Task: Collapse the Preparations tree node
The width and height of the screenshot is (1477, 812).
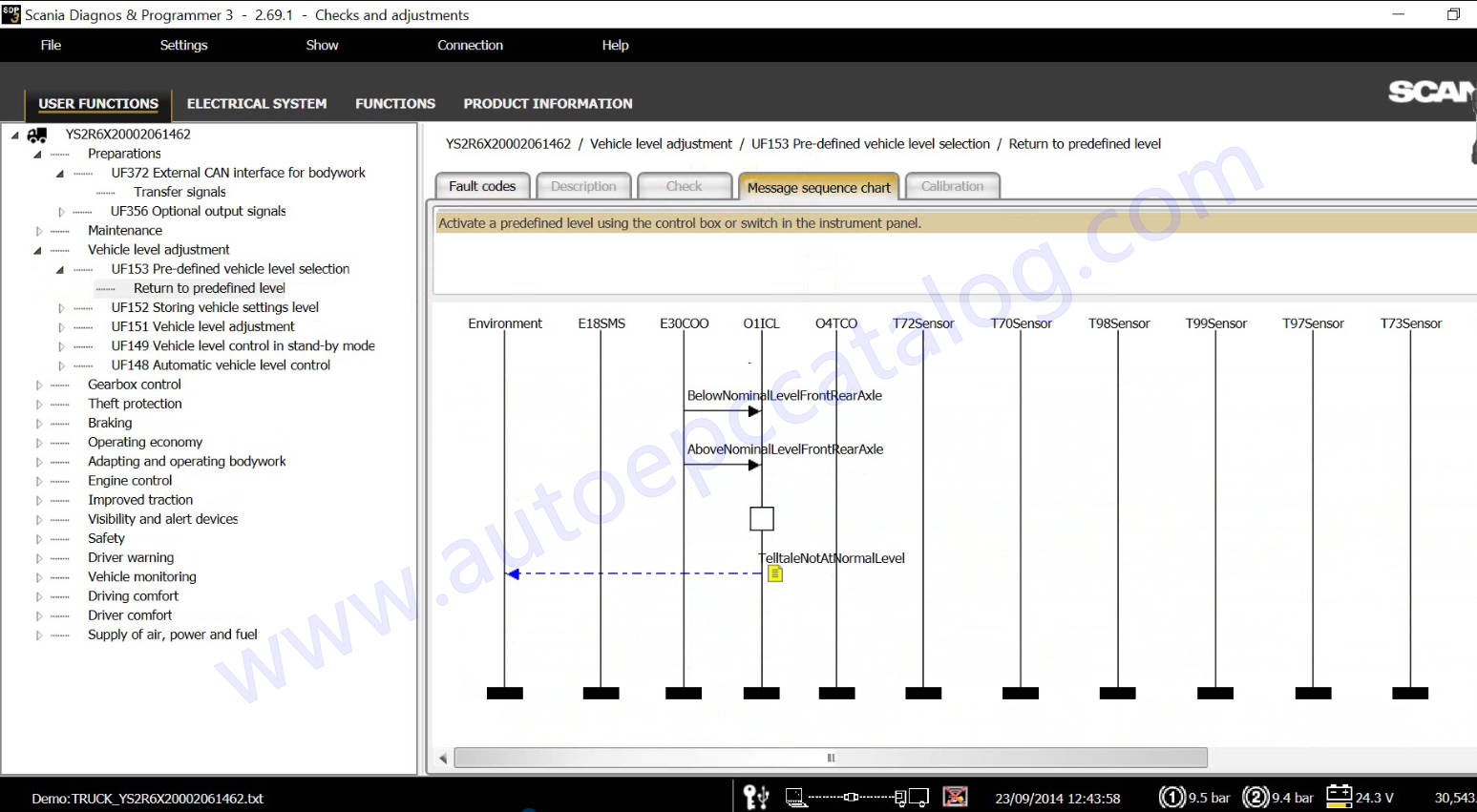Action: pos(38,154)
